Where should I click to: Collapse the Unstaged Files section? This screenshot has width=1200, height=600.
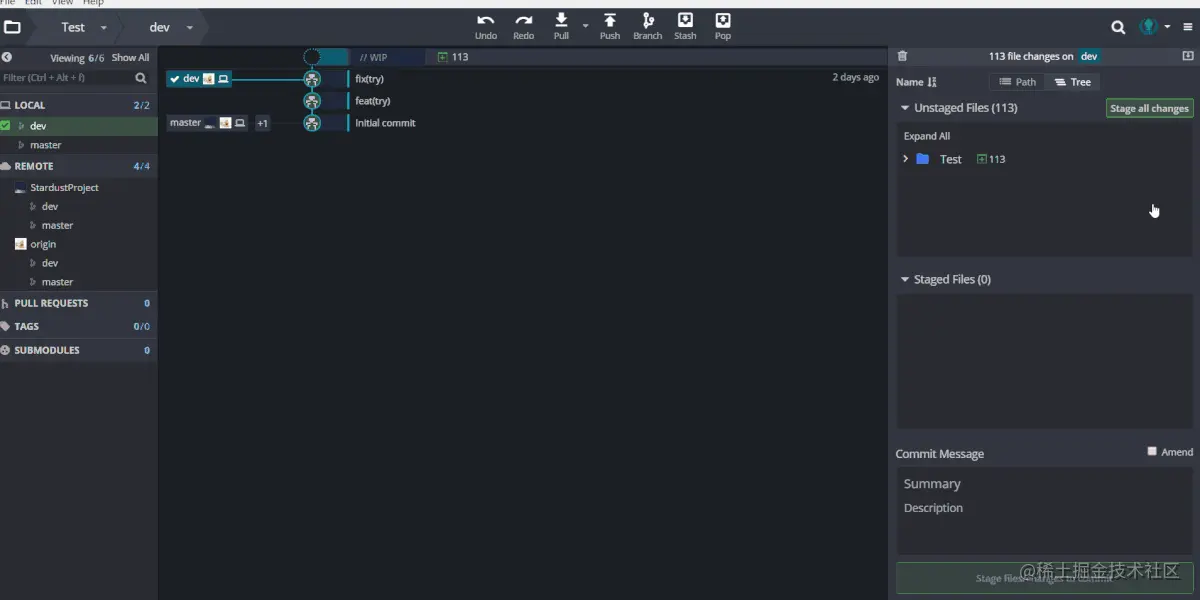pos(905,108)
